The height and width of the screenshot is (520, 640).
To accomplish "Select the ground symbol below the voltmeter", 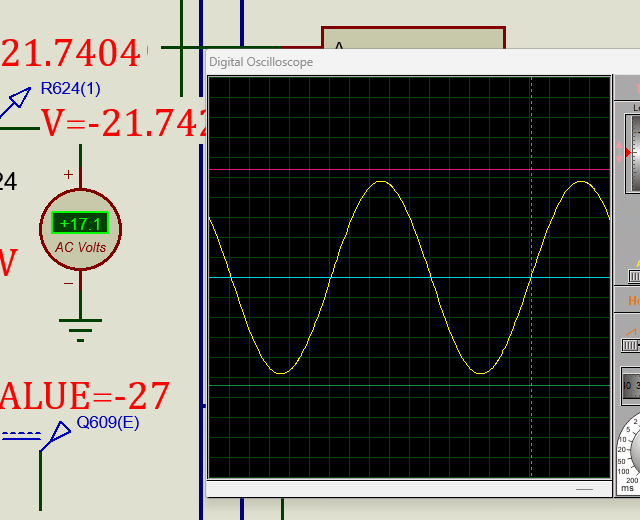I will click(80, 330).
